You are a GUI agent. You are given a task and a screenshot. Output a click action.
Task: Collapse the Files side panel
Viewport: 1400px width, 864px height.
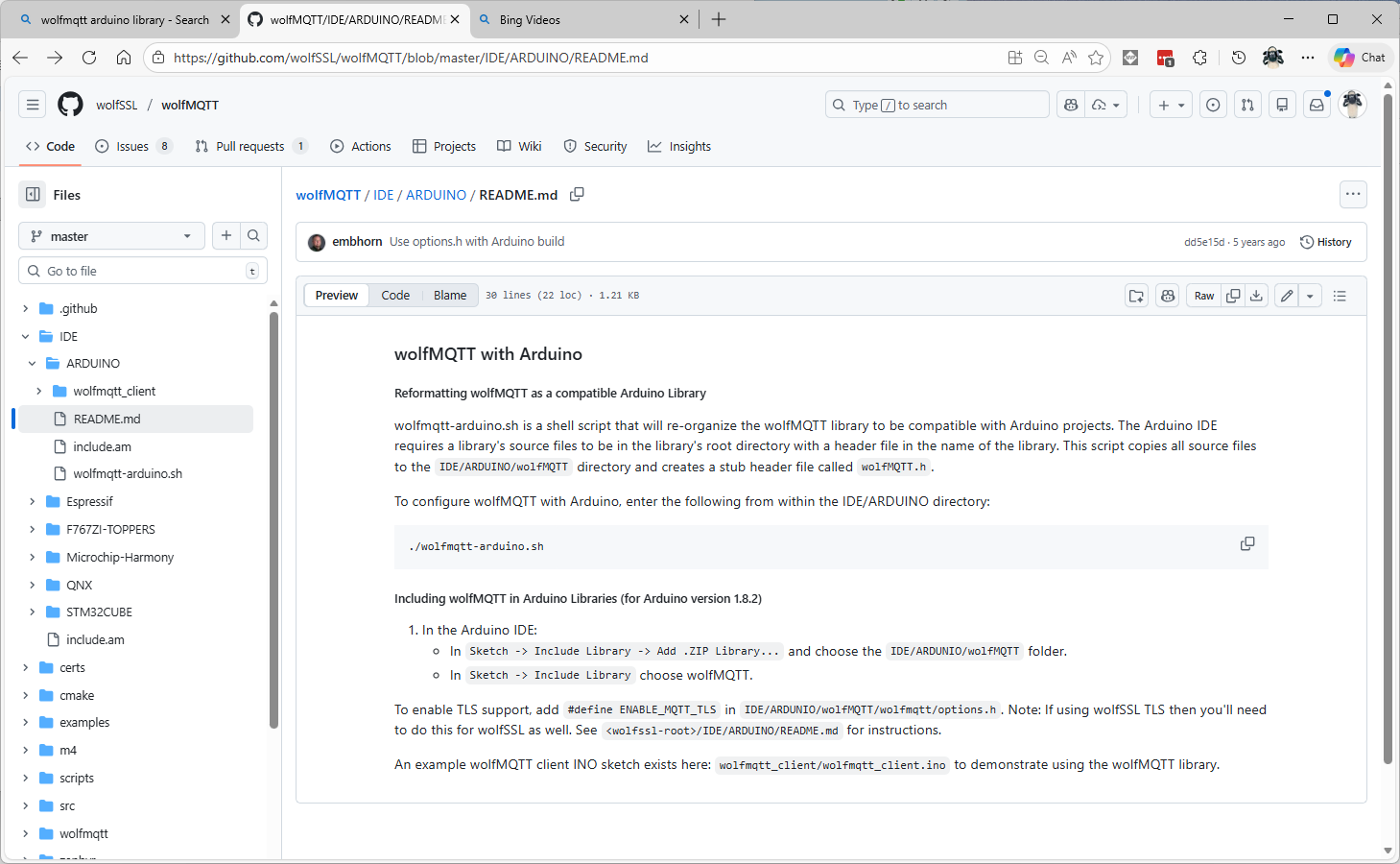(33, 195)
